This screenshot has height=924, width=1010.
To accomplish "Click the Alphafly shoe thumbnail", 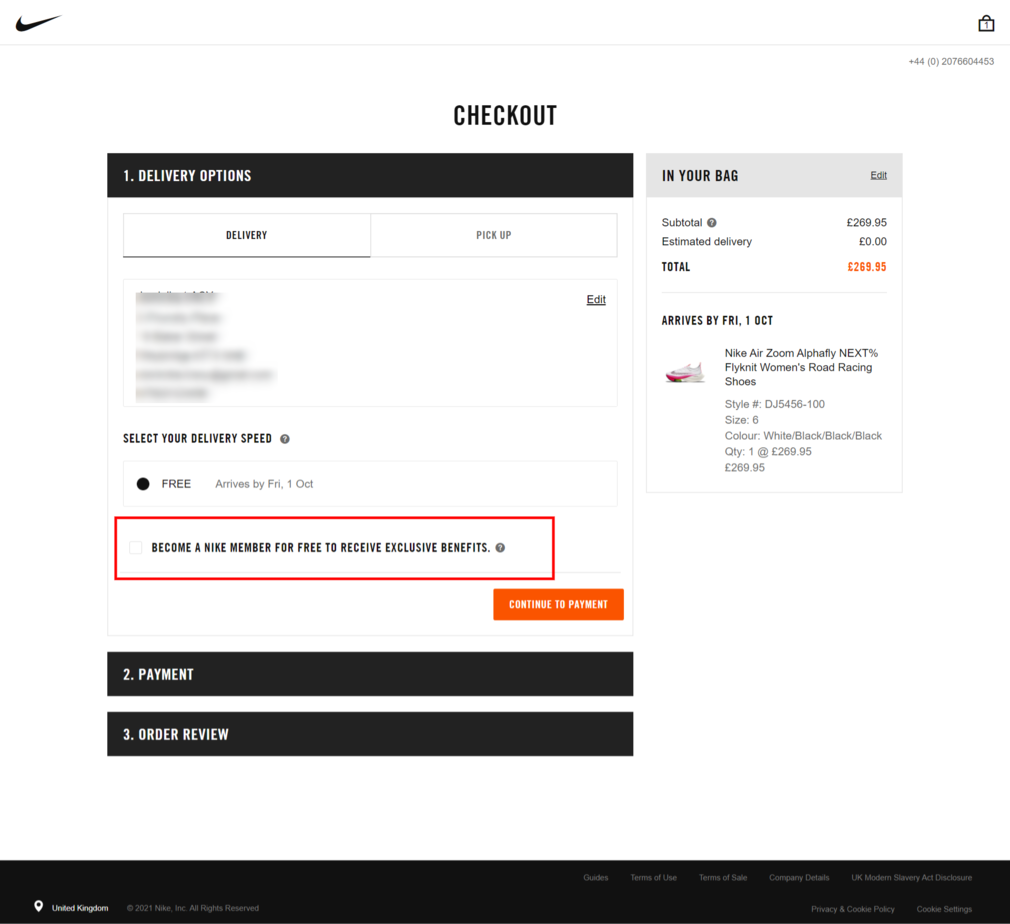I will (x=685, y=372).
